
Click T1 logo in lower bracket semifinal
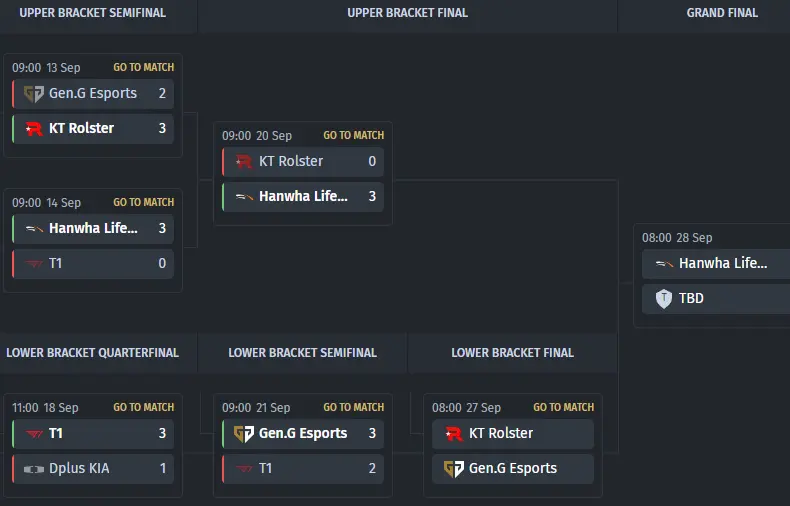coord(244,469)
